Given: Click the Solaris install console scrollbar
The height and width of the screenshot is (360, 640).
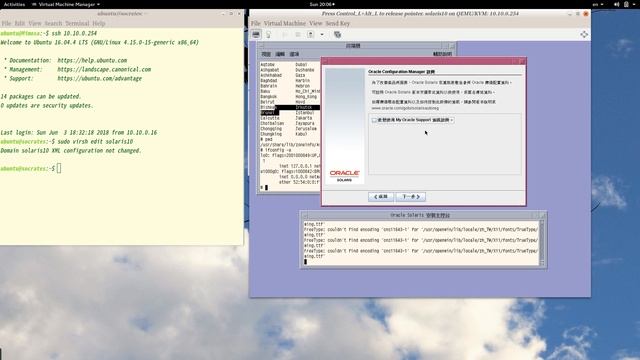Looking at the screenshot, I should [542, 243].
